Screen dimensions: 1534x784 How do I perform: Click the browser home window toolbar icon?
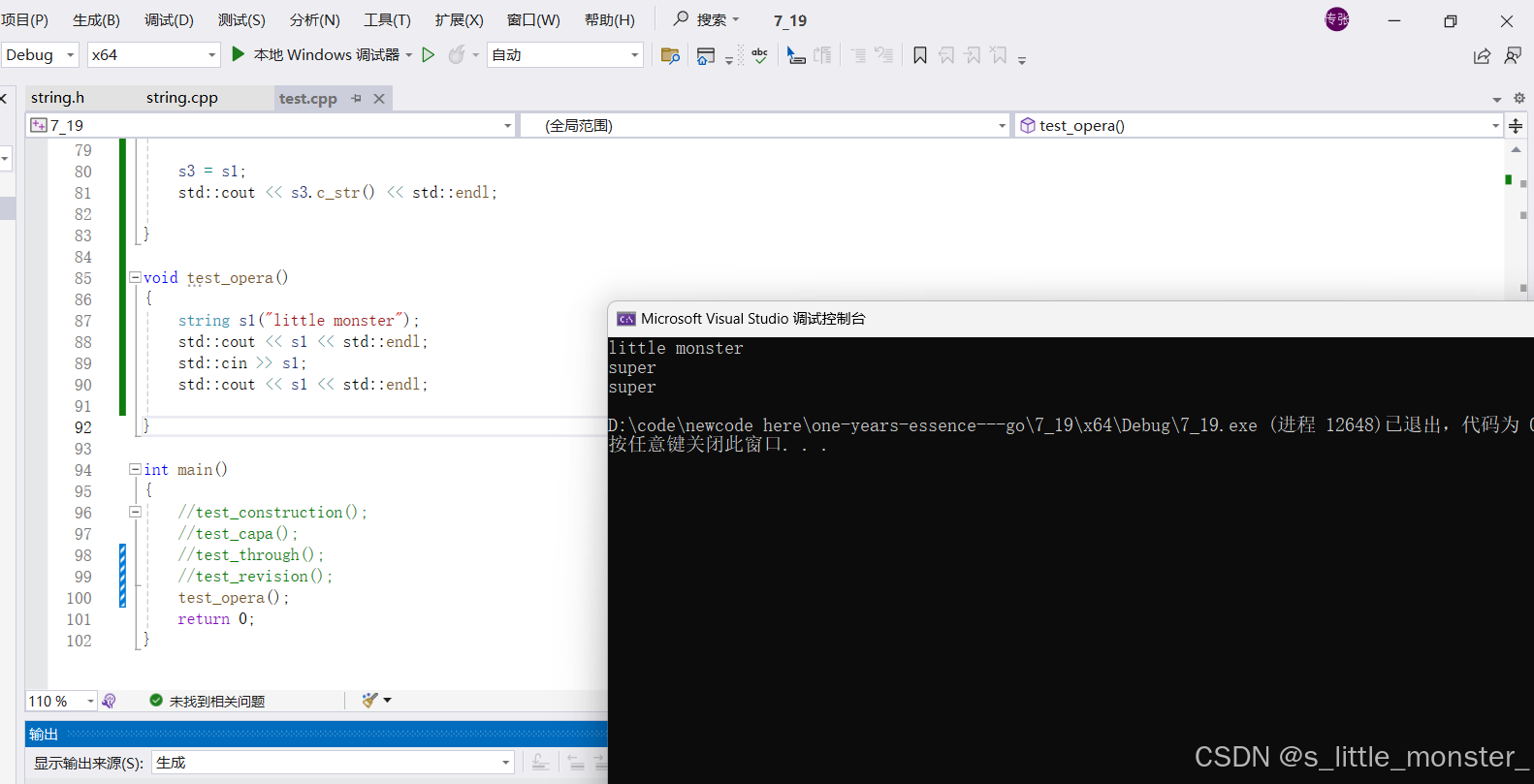(706, 55)
